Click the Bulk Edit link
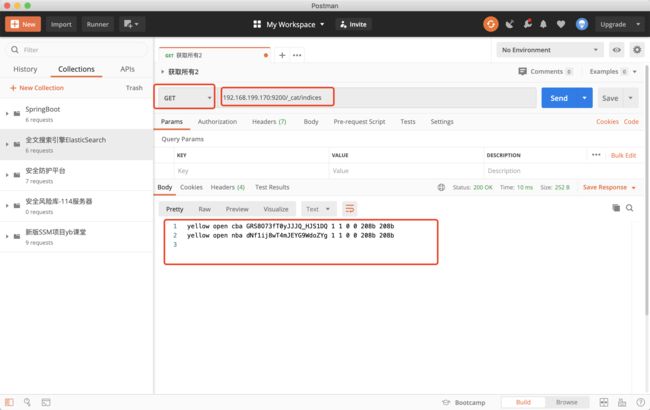Viewport: 650px width, 410px height. point(623,155)
